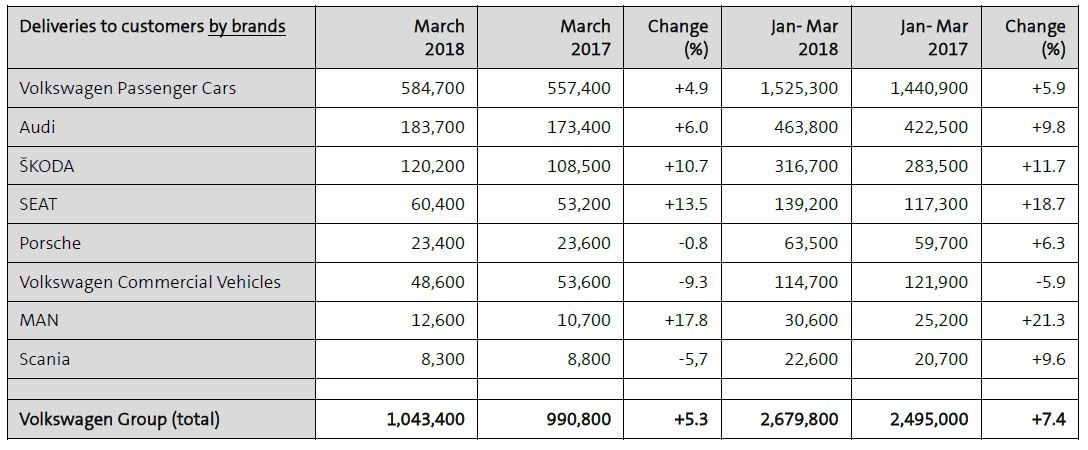Click the SEAT change value +13.5

[x=687, y=204]
